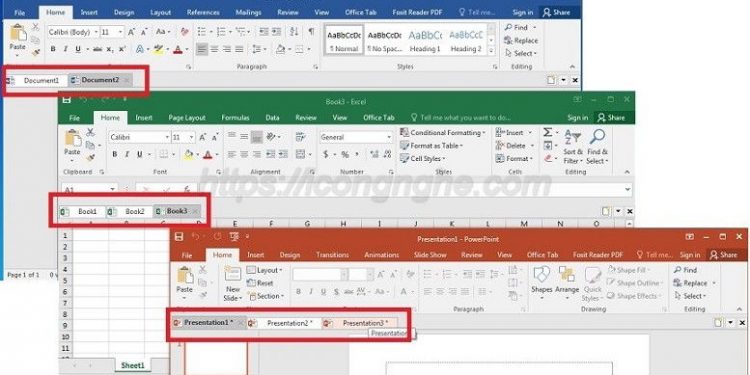This screenshot has width=750, height=375.
Task: Open Word text highlight color
Action: (x=159, y=49)
